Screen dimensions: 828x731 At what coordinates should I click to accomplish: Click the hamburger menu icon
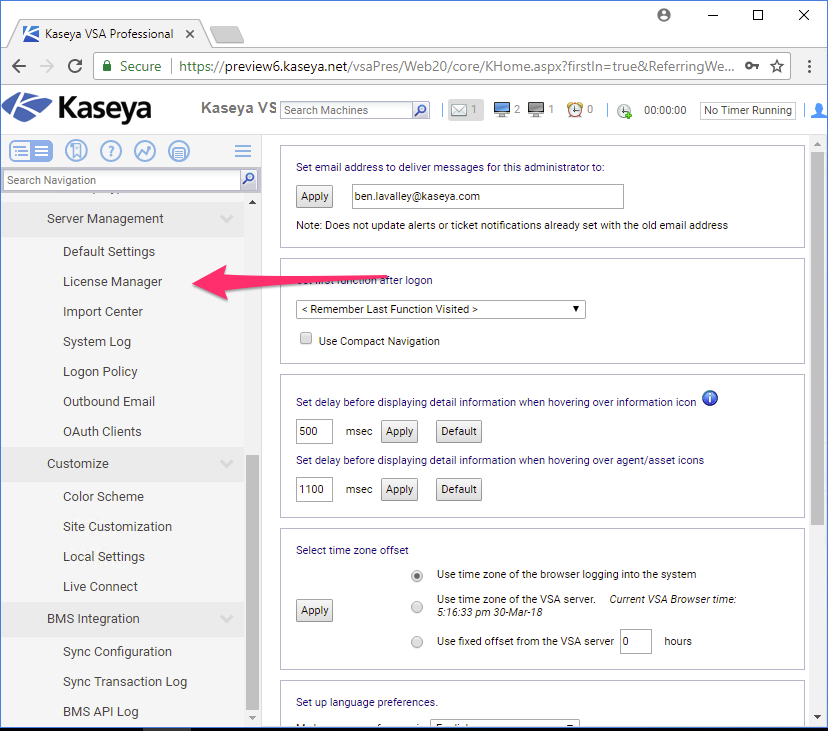243,151
